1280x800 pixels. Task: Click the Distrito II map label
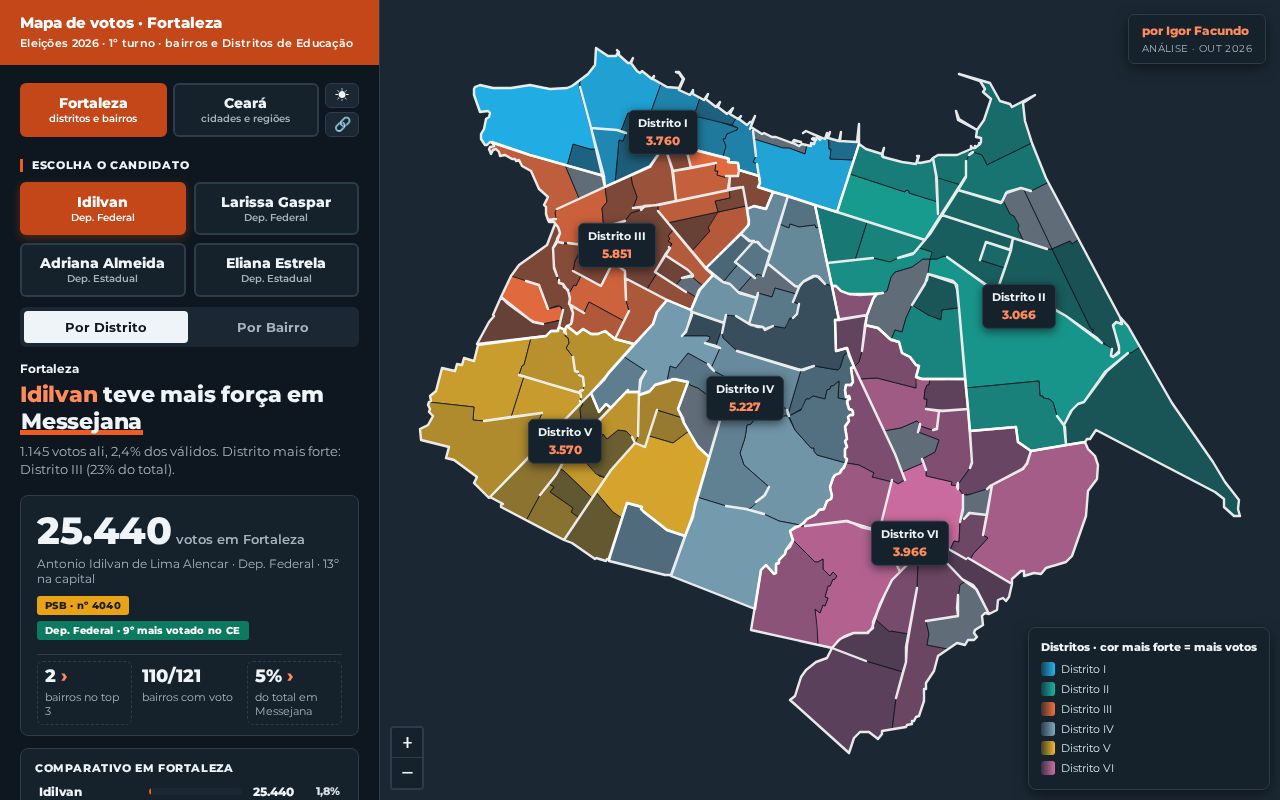coord(1019,306)
